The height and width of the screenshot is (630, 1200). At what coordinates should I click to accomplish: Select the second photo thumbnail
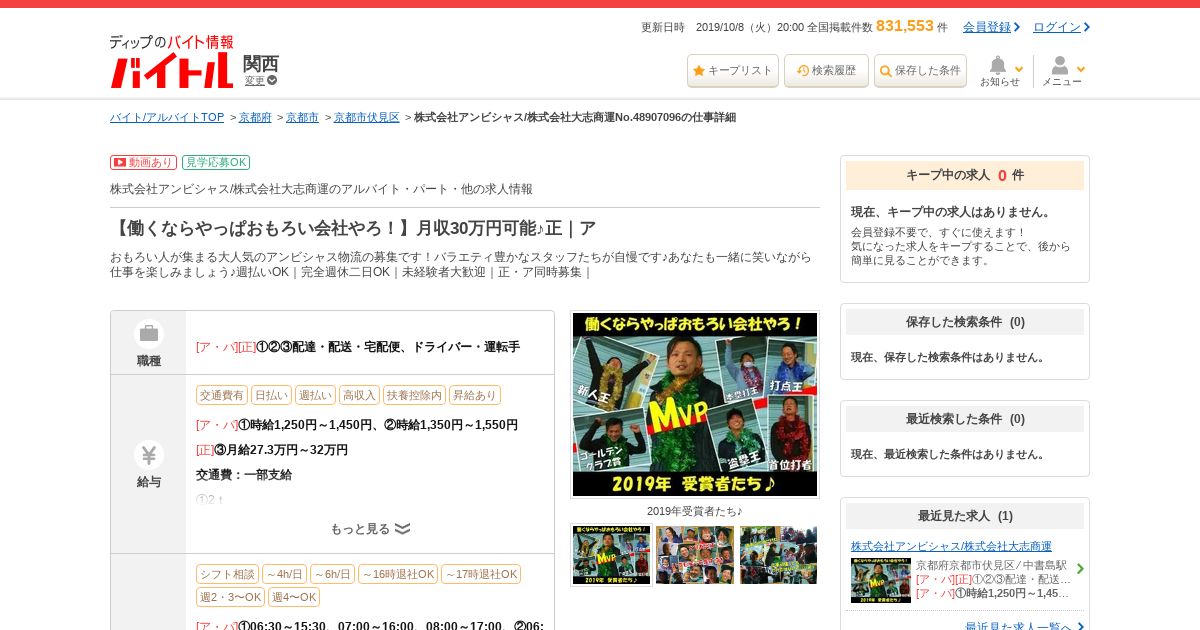[x=695, y=555]
